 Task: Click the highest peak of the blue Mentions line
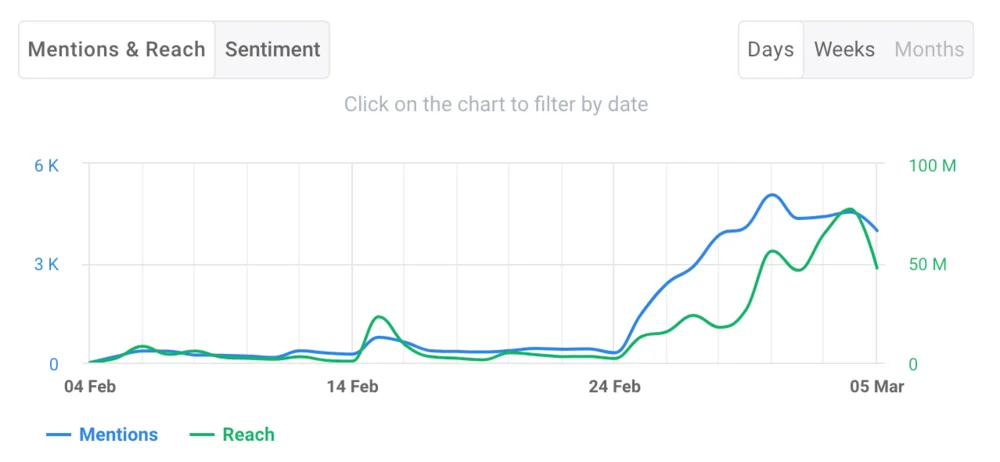point(770,195)
